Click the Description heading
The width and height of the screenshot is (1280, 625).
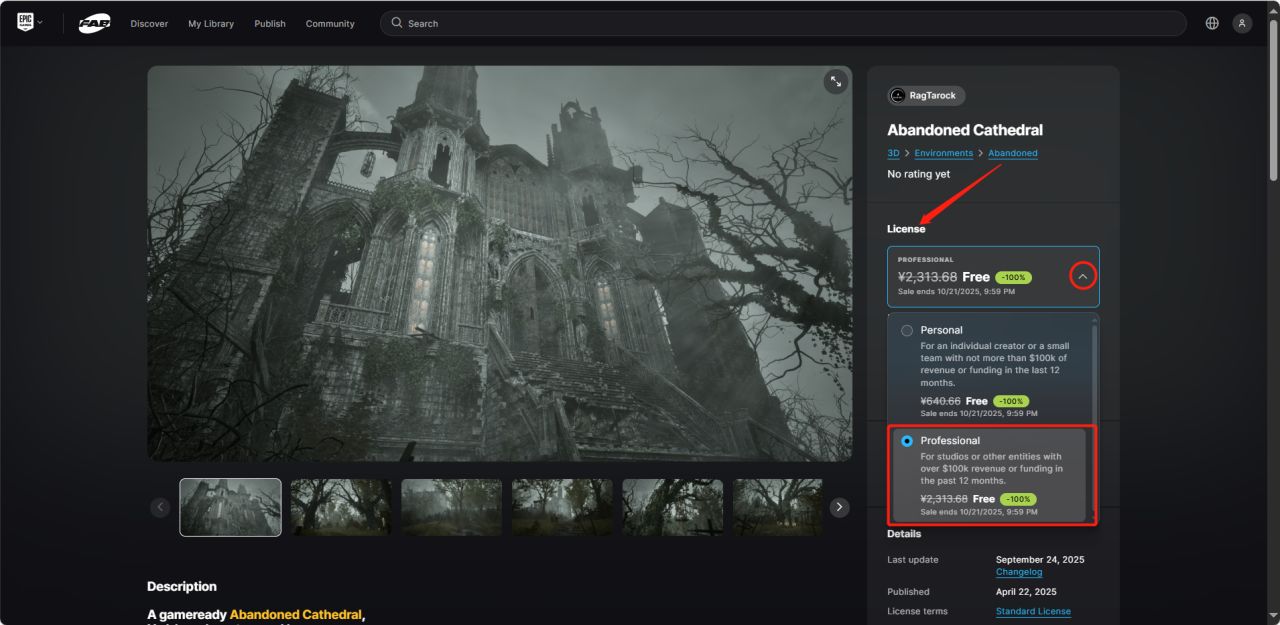[x=182, y=586]
